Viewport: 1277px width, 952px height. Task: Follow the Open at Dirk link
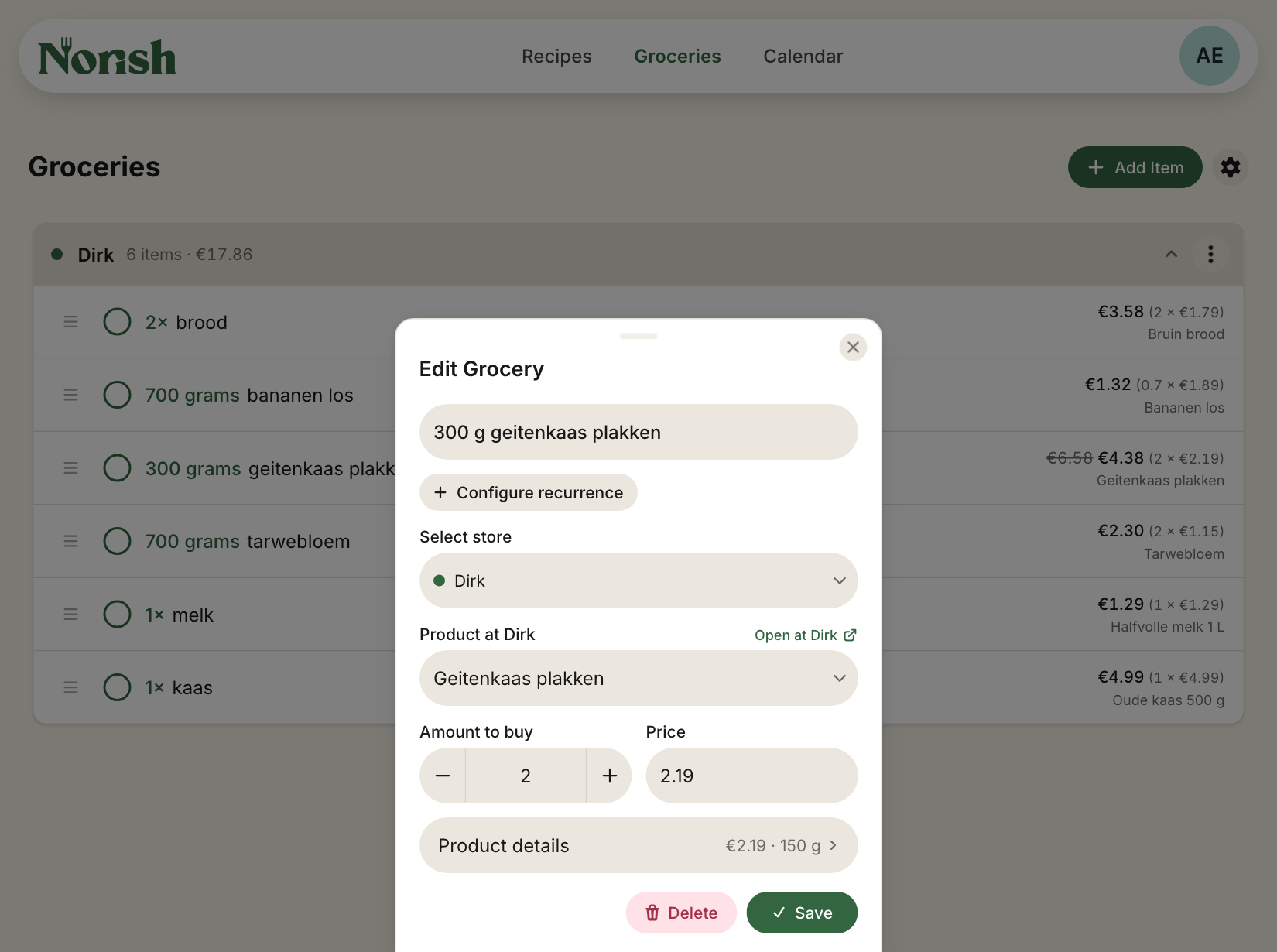pos(806,635)
